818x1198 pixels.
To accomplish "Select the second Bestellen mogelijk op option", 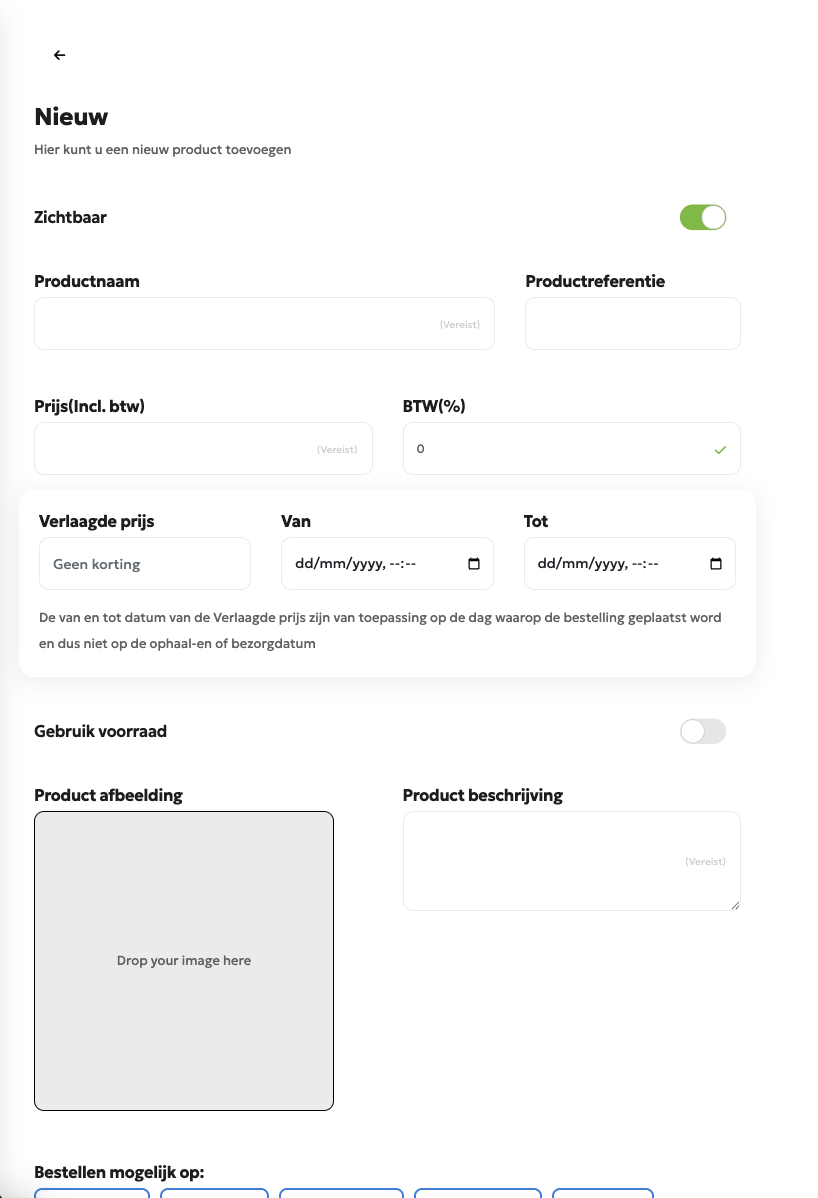I will click(x=215, y=1193).
